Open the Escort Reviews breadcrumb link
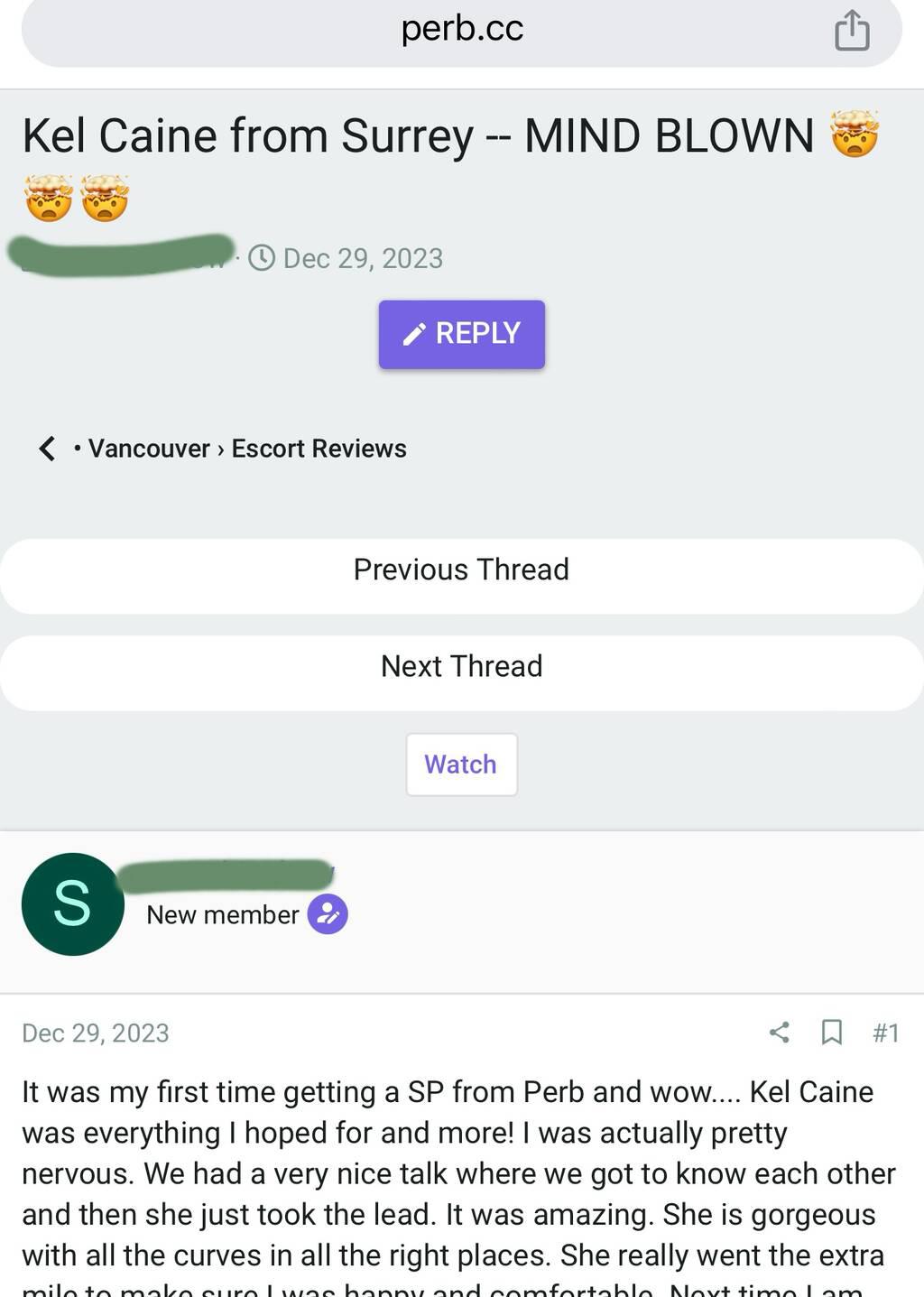The image size is (924, 1297). tap(319, 449)
